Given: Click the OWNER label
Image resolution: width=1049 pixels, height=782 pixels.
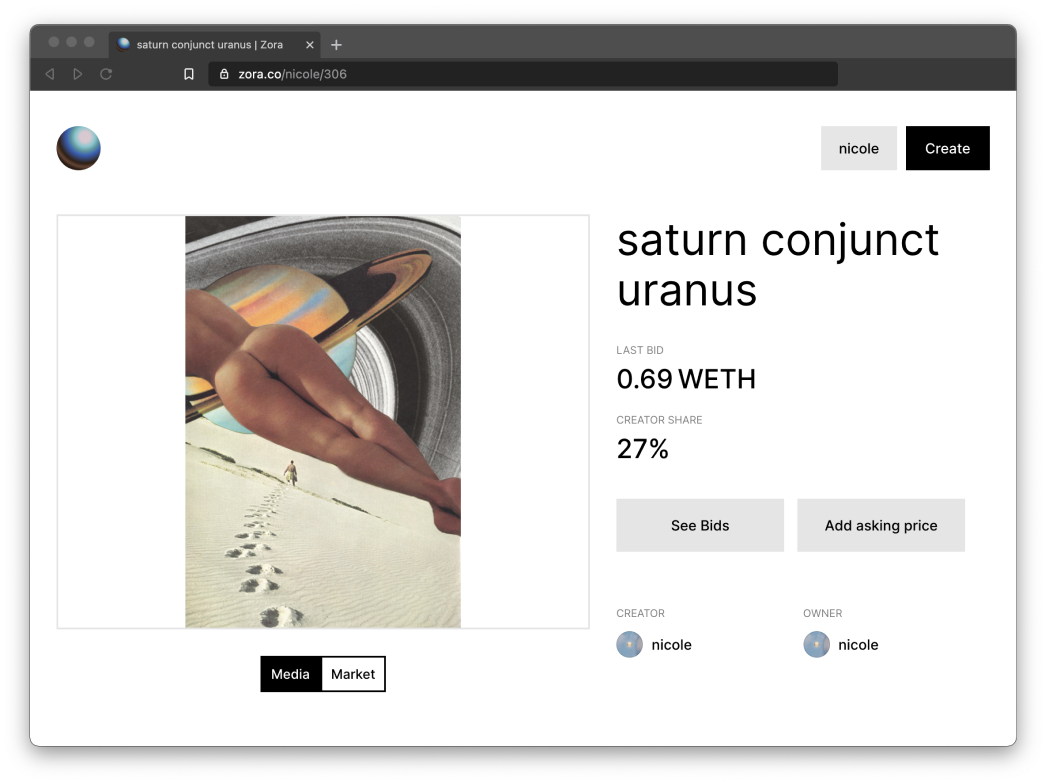Looking at the screenshot, I should 822,613.
